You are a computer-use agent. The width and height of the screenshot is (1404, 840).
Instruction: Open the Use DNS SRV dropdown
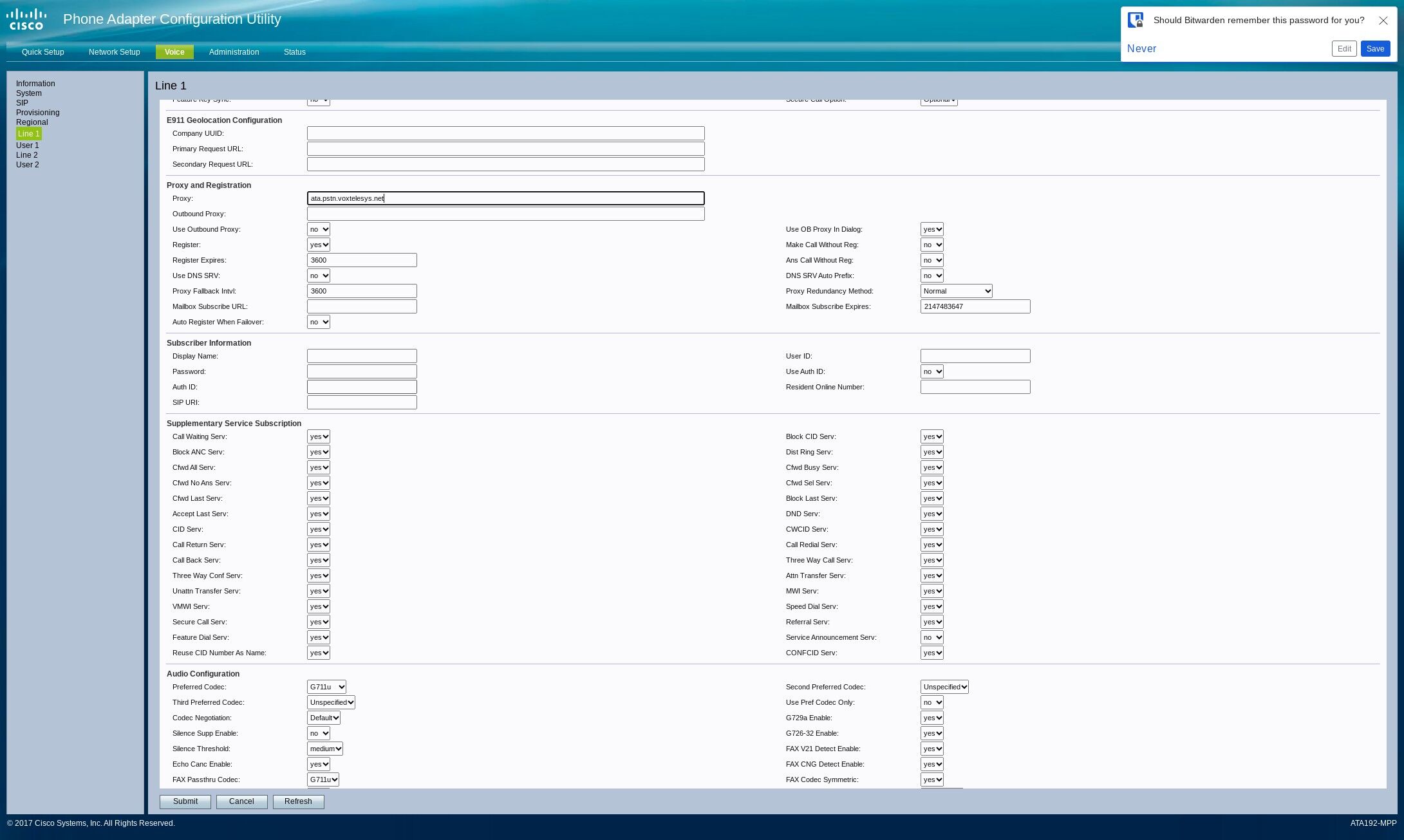pos(319,275)
